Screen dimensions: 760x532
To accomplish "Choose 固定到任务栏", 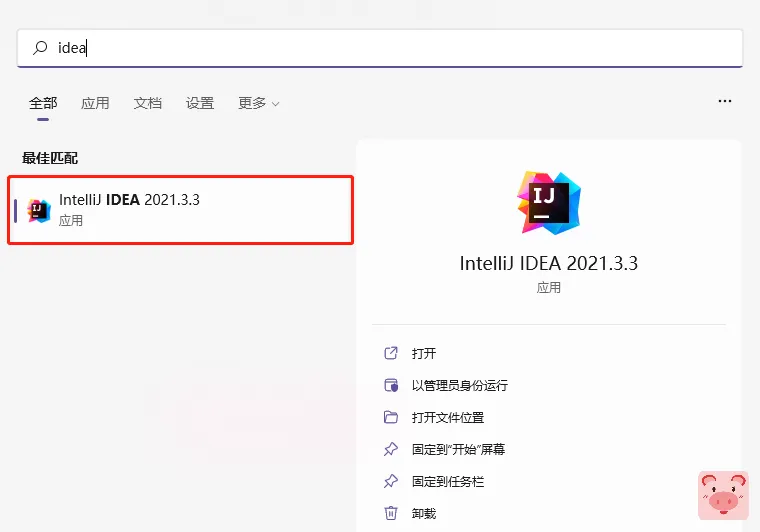I will click(448, 481).
